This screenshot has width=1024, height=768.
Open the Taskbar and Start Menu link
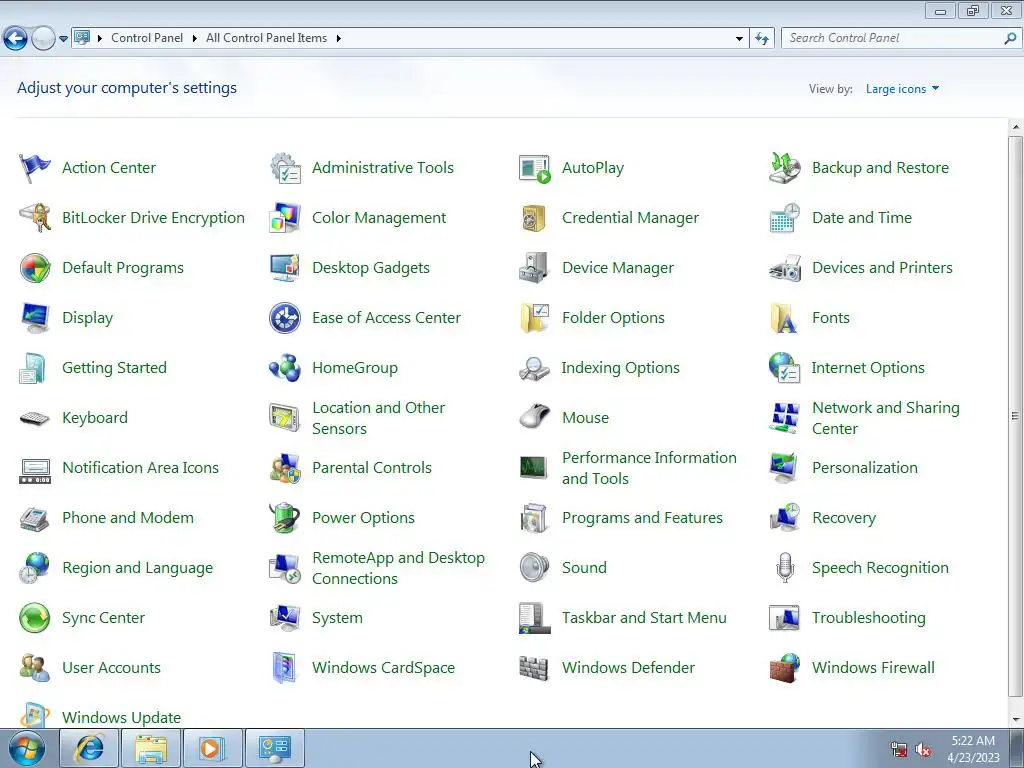pos(644,618)
